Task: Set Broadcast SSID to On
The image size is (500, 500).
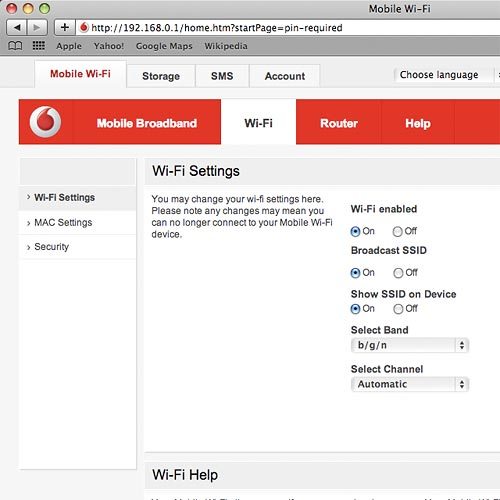Action: [355, 273]
